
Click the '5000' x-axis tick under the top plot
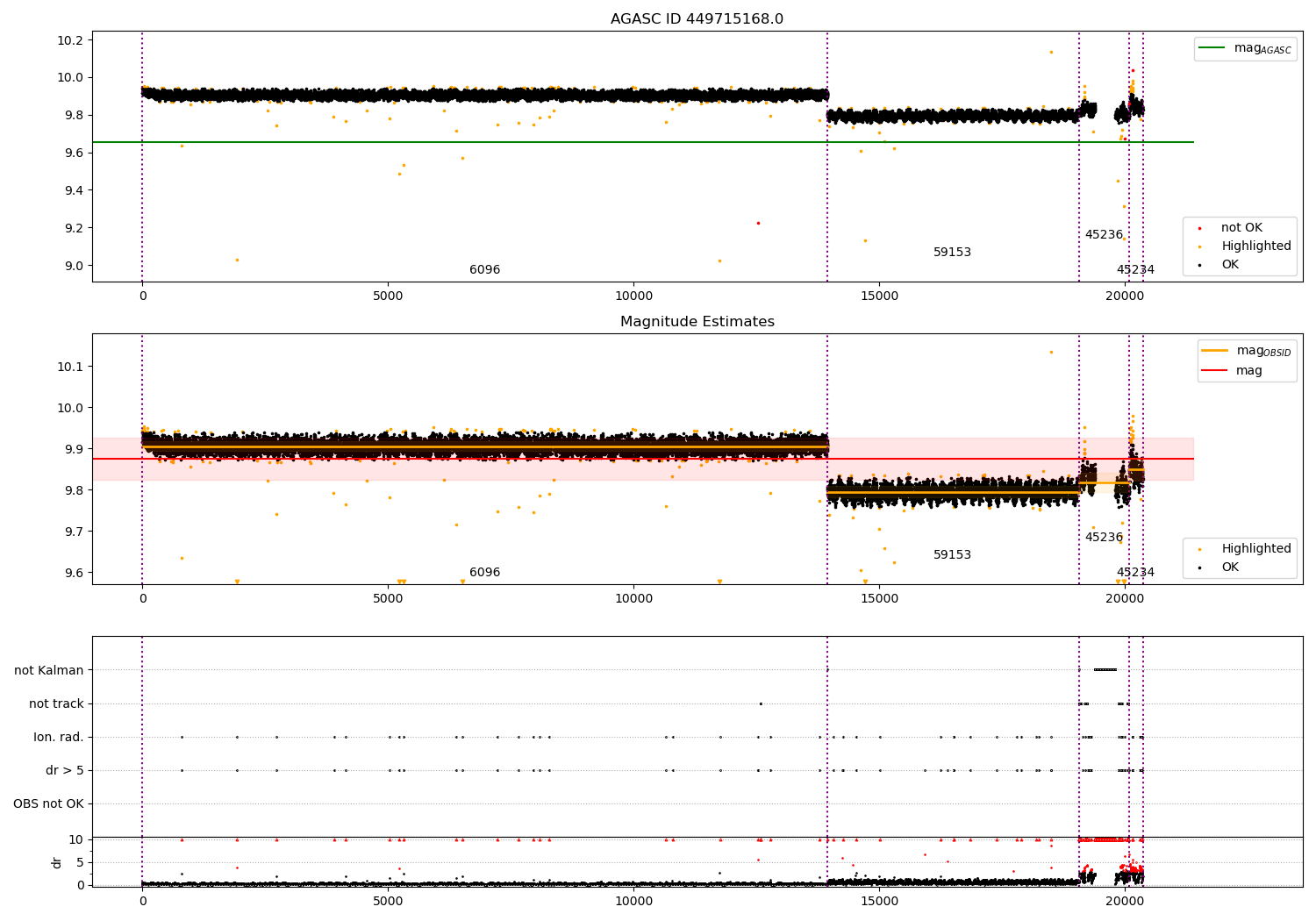pos(388,296)
